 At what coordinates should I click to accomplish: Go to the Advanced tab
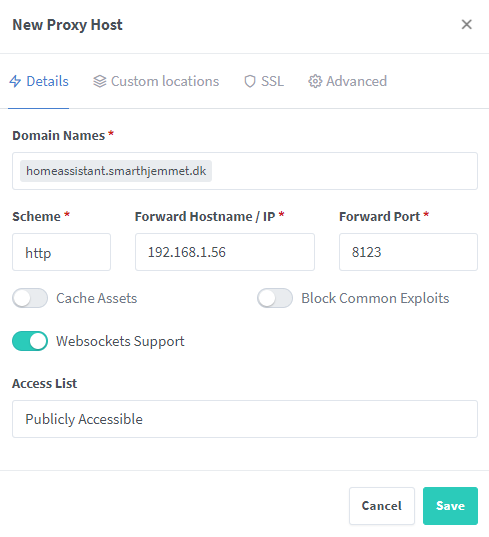point(348,82)
